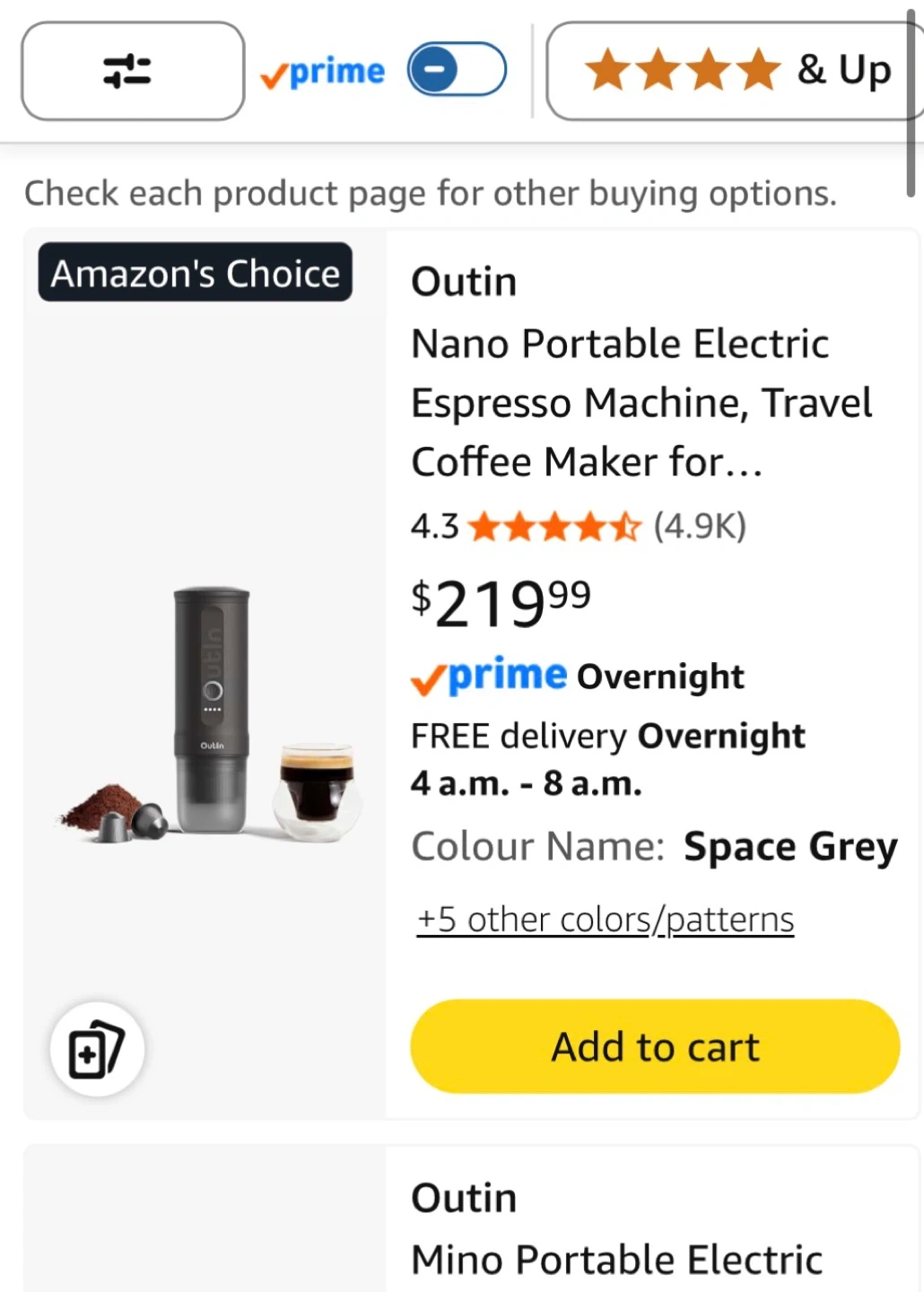This screenshot has height=1292, width=924.
Task: Tap the 4.3 star rating stars
Action: pyautogui.click(x=554, y=527)
